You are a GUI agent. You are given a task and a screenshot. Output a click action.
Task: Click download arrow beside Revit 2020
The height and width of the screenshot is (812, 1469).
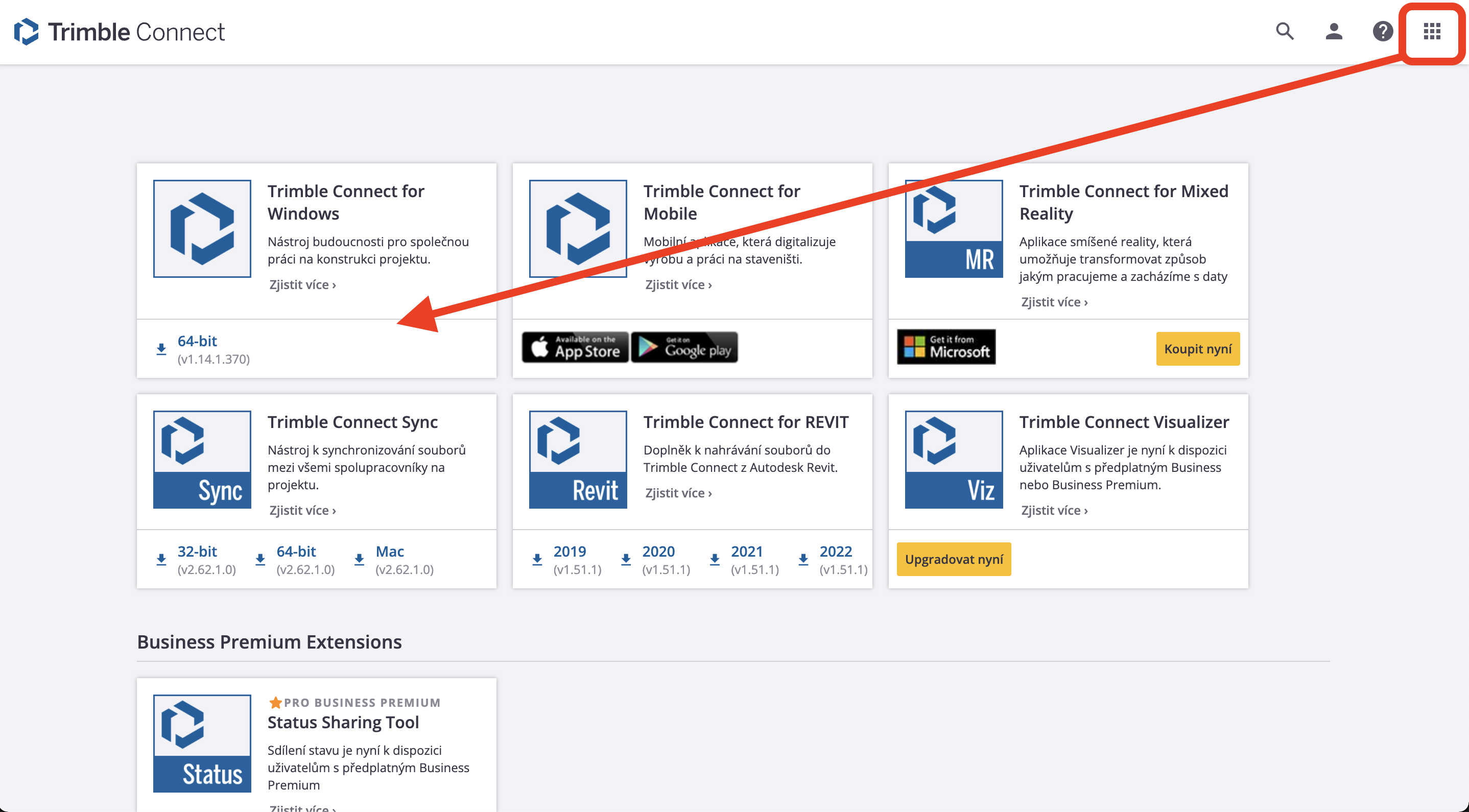(626, 559)
